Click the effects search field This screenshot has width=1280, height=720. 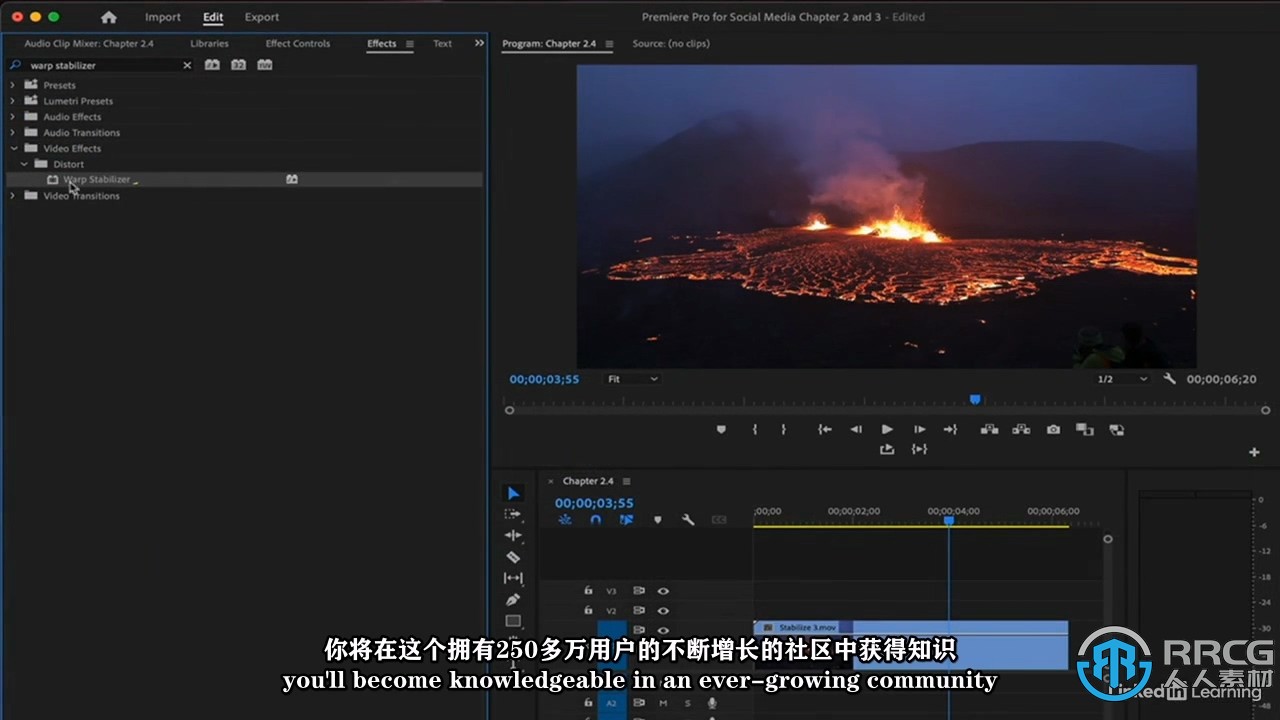102,65
